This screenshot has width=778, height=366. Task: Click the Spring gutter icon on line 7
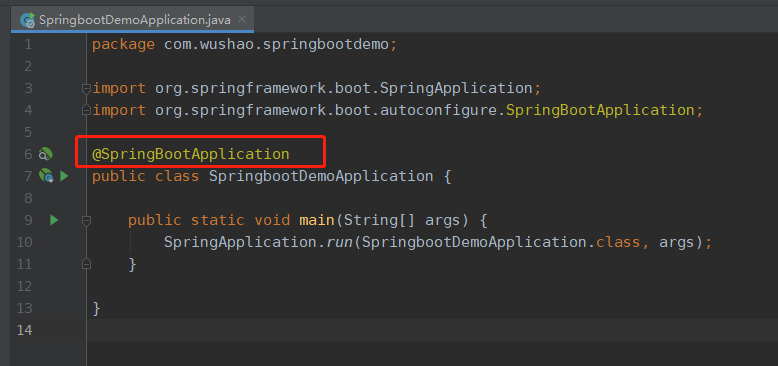[46, 176]
